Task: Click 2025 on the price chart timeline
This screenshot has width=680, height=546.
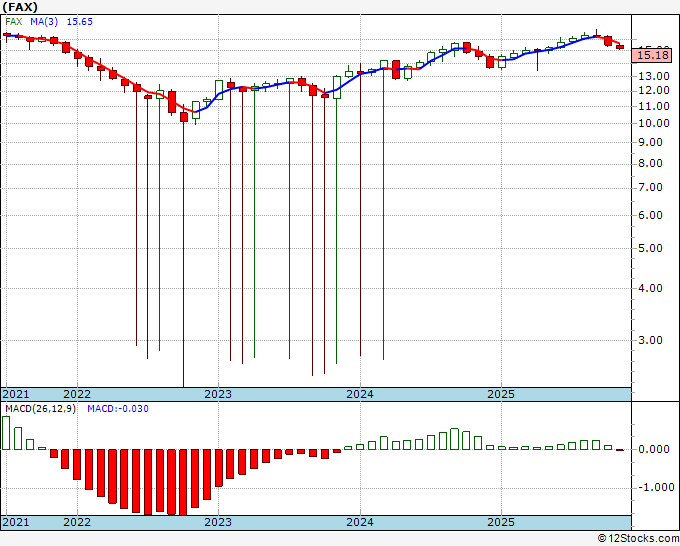Action: pyautogui.click(x=501, y=394)
